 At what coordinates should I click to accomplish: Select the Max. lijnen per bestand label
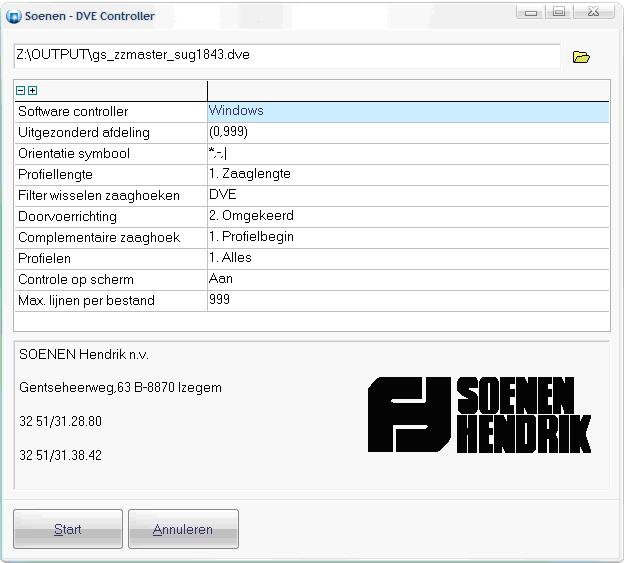86,301
